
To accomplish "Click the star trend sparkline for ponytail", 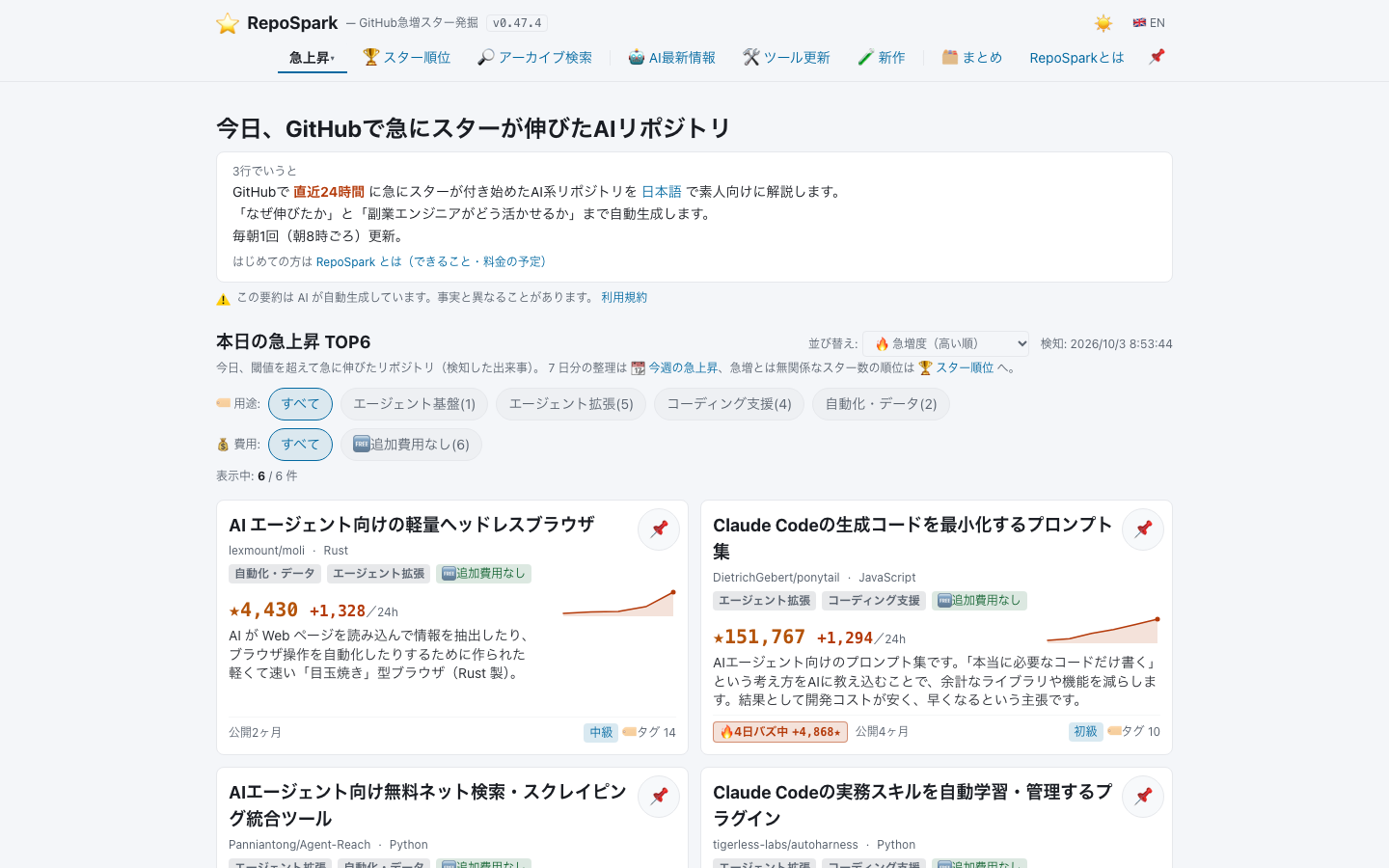I will (1103, 631).
